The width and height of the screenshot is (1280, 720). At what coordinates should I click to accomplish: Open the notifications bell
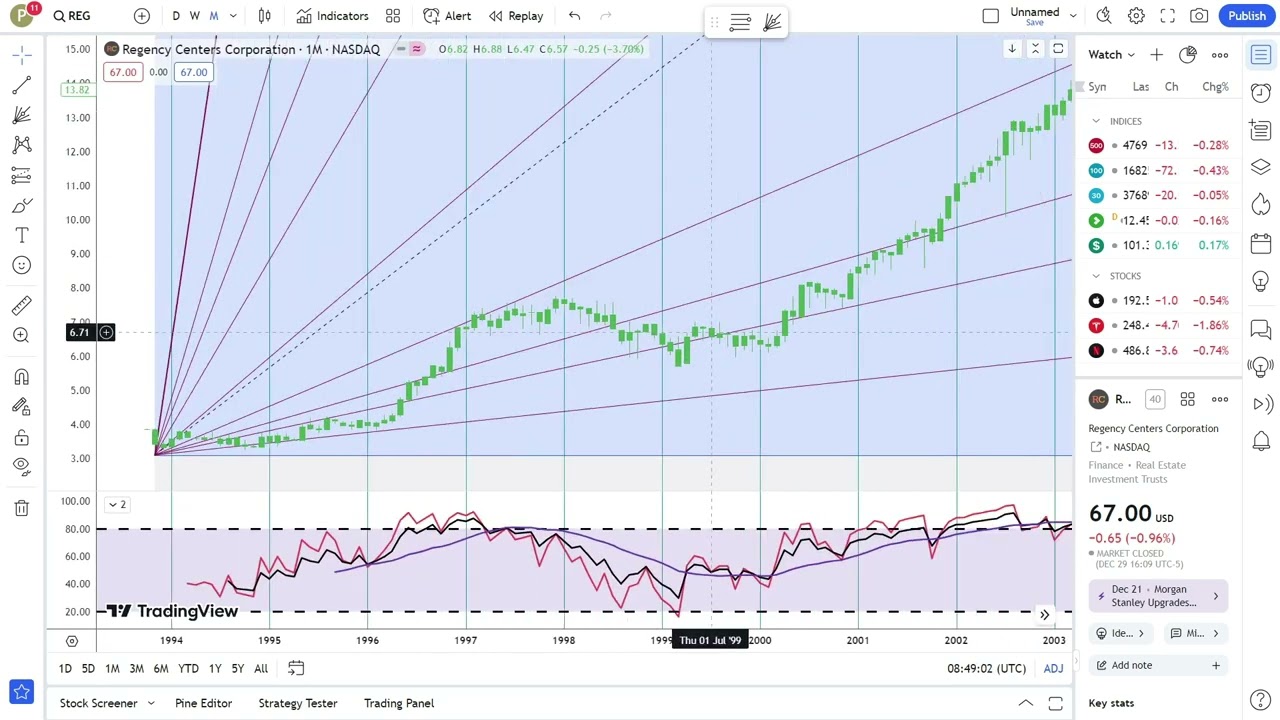[x=1261, y=441]
